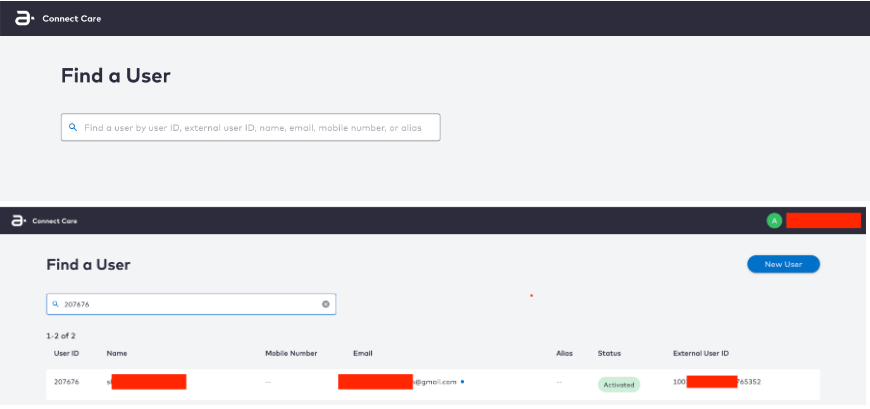
Task: Click the upper 'Find a User' heading
Action: coord(115,76)
